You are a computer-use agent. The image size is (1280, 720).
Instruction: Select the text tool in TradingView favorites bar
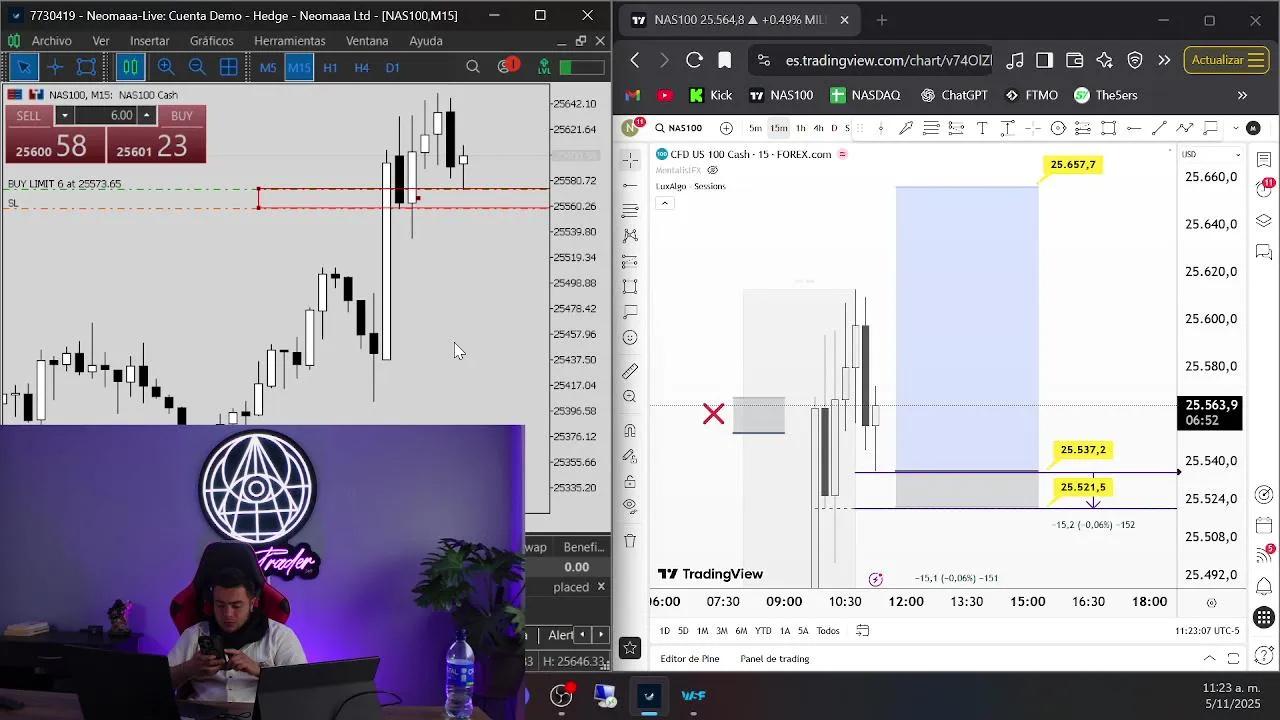pos(981,128)
